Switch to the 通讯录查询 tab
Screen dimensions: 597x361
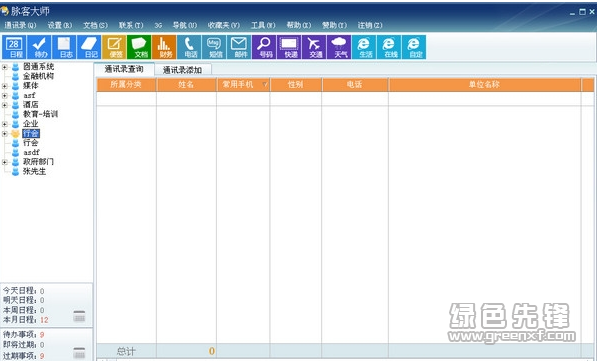(124, 69)
